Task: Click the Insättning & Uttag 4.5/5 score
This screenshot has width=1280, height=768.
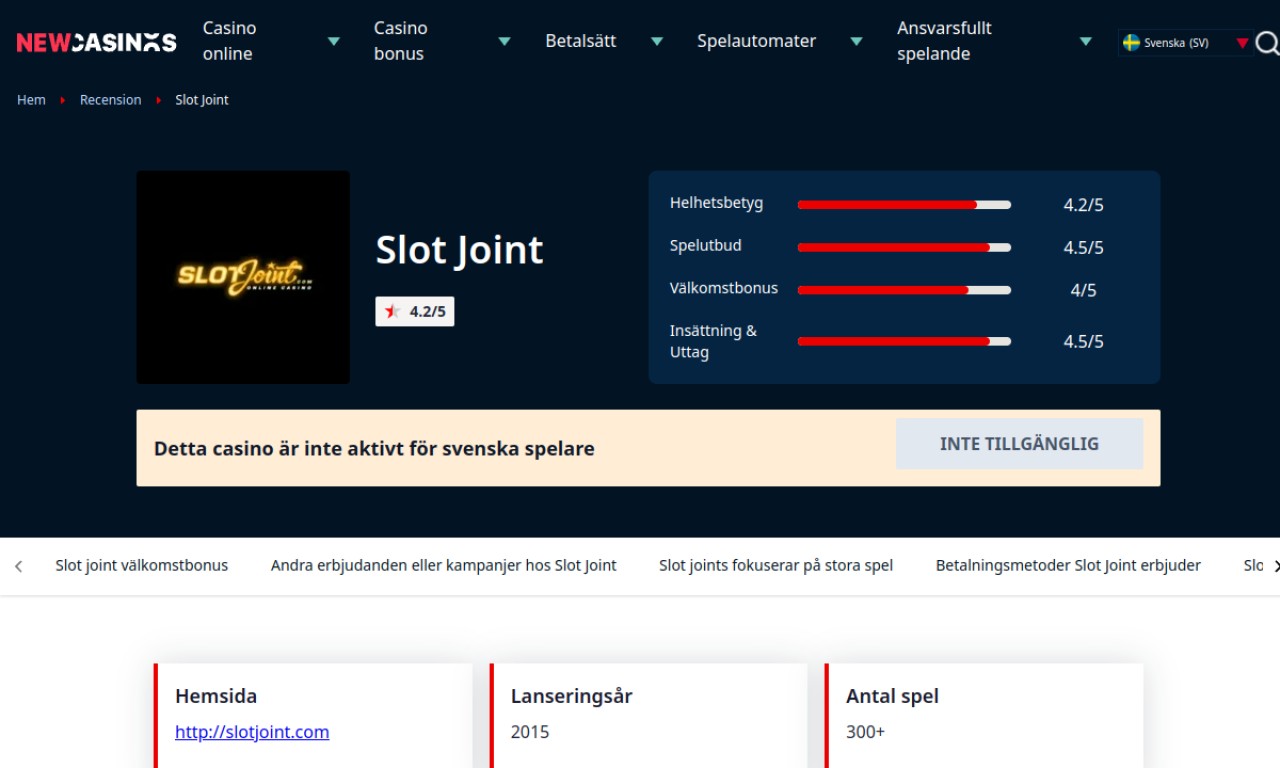Action: (x=1083, y=342)
